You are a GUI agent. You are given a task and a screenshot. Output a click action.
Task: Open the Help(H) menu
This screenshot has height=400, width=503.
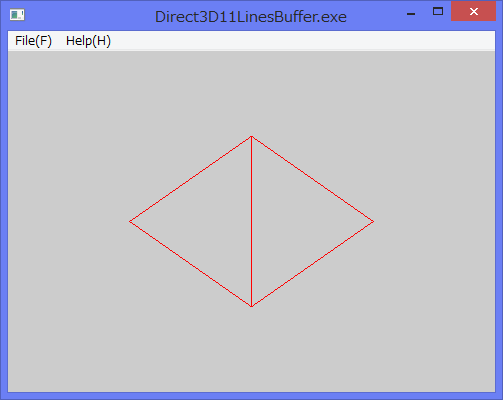[x=88, y=41]
